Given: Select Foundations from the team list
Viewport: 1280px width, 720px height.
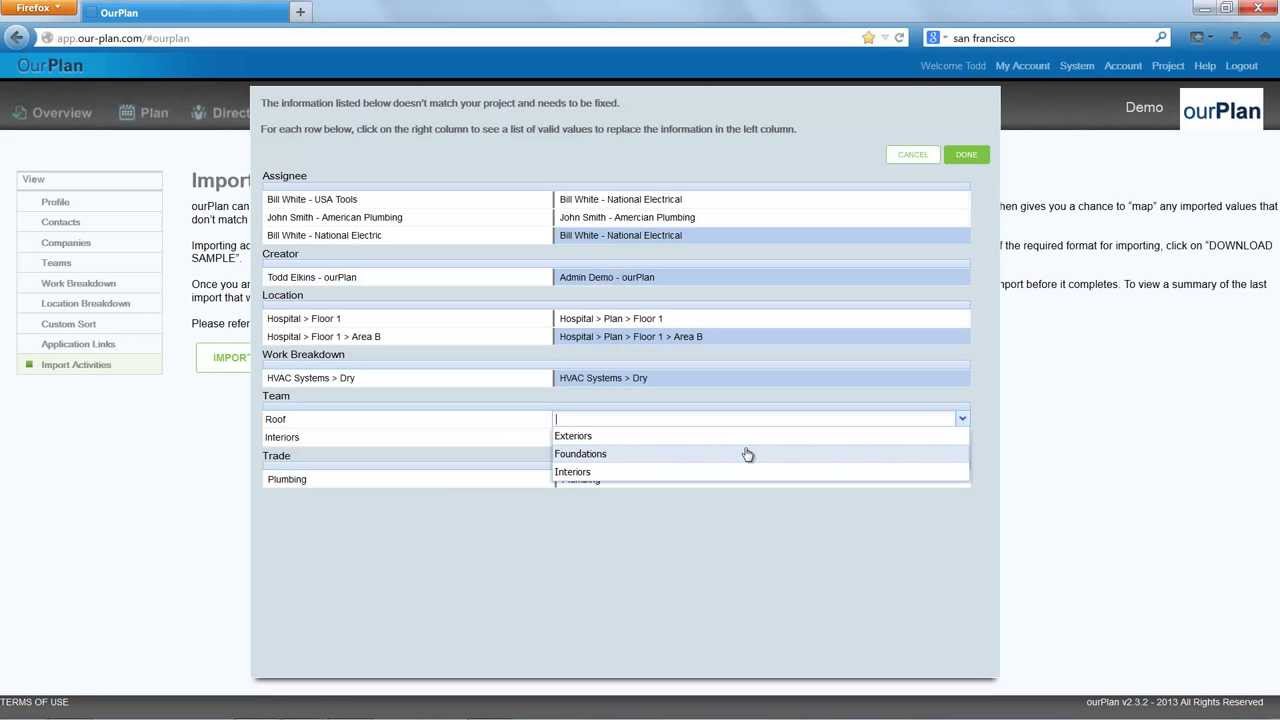Looking at the screenshot, I should (761, 454).
